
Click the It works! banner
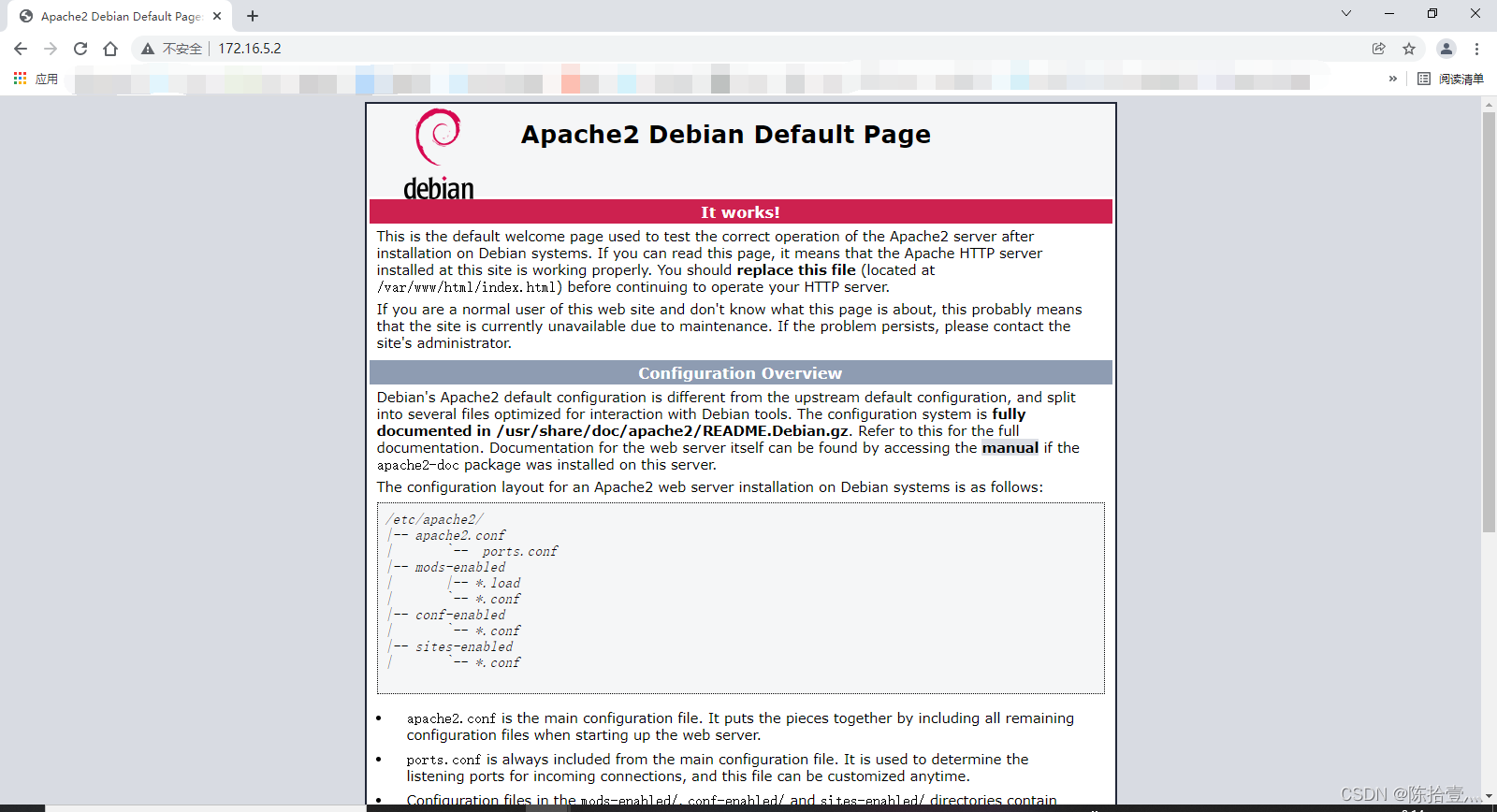pyautogui.click(x=741, y=212)
